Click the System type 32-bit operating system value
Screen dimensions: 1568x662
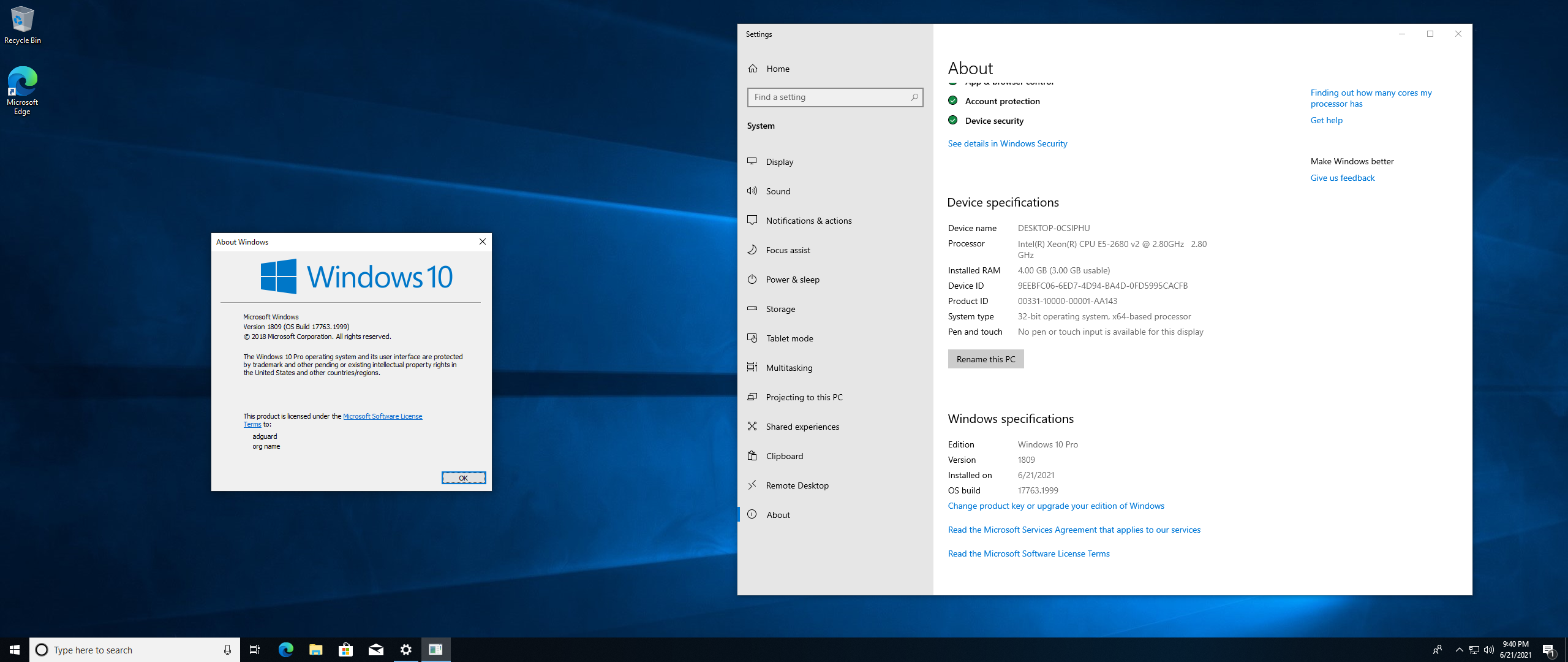1104,316
